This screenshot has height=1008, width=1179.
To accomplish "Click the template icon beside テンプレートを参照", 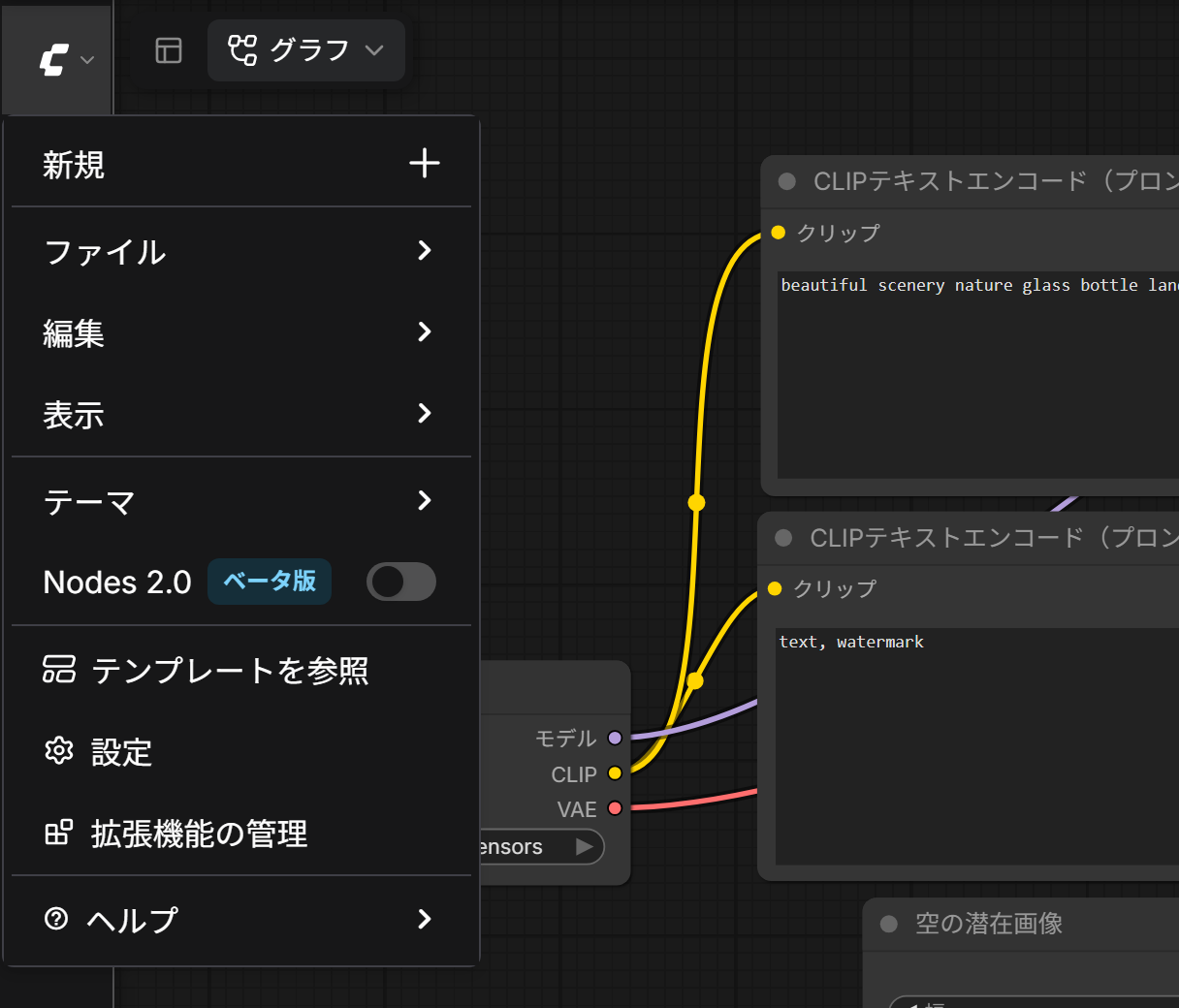I will 59,669.
